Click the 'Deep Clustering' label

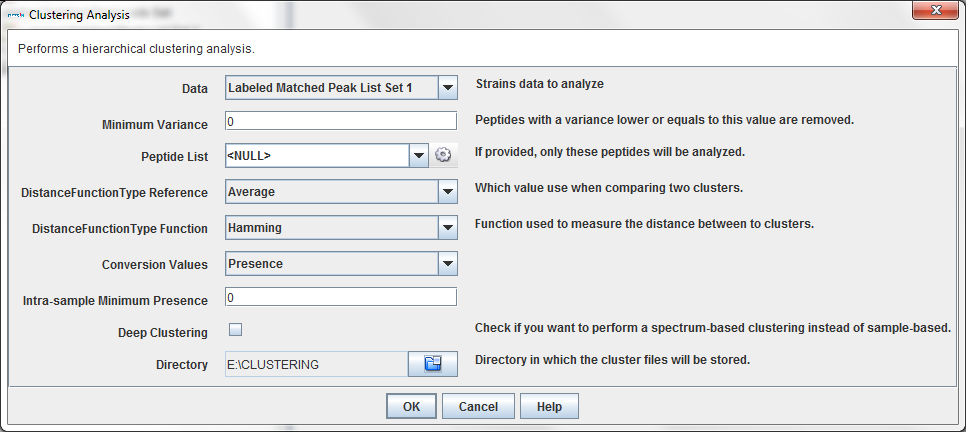[163, 333]
